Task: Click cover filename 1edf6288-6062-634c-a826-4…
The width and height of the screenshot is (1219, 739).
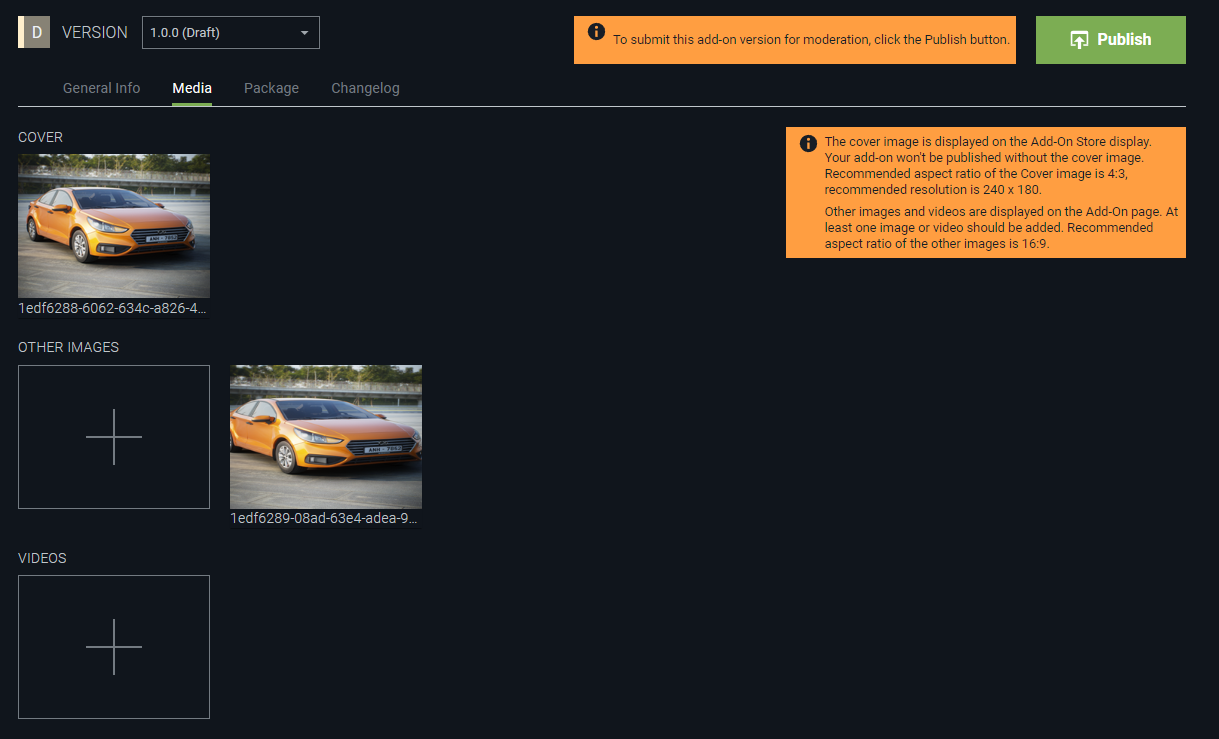Action: [112, 308]
